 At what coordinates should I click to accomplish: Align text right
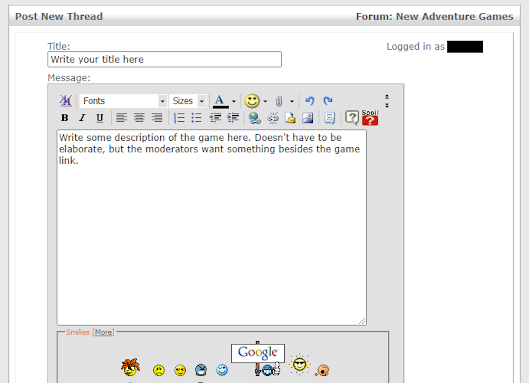(157, 118)
